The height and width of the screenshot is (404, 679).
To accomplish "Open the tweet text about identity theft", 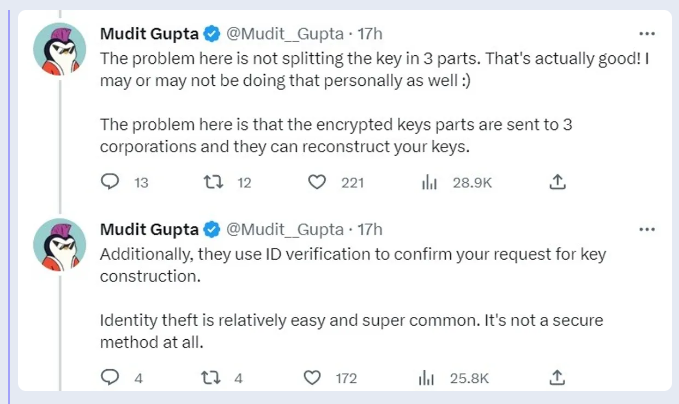I will coord(351,331).
